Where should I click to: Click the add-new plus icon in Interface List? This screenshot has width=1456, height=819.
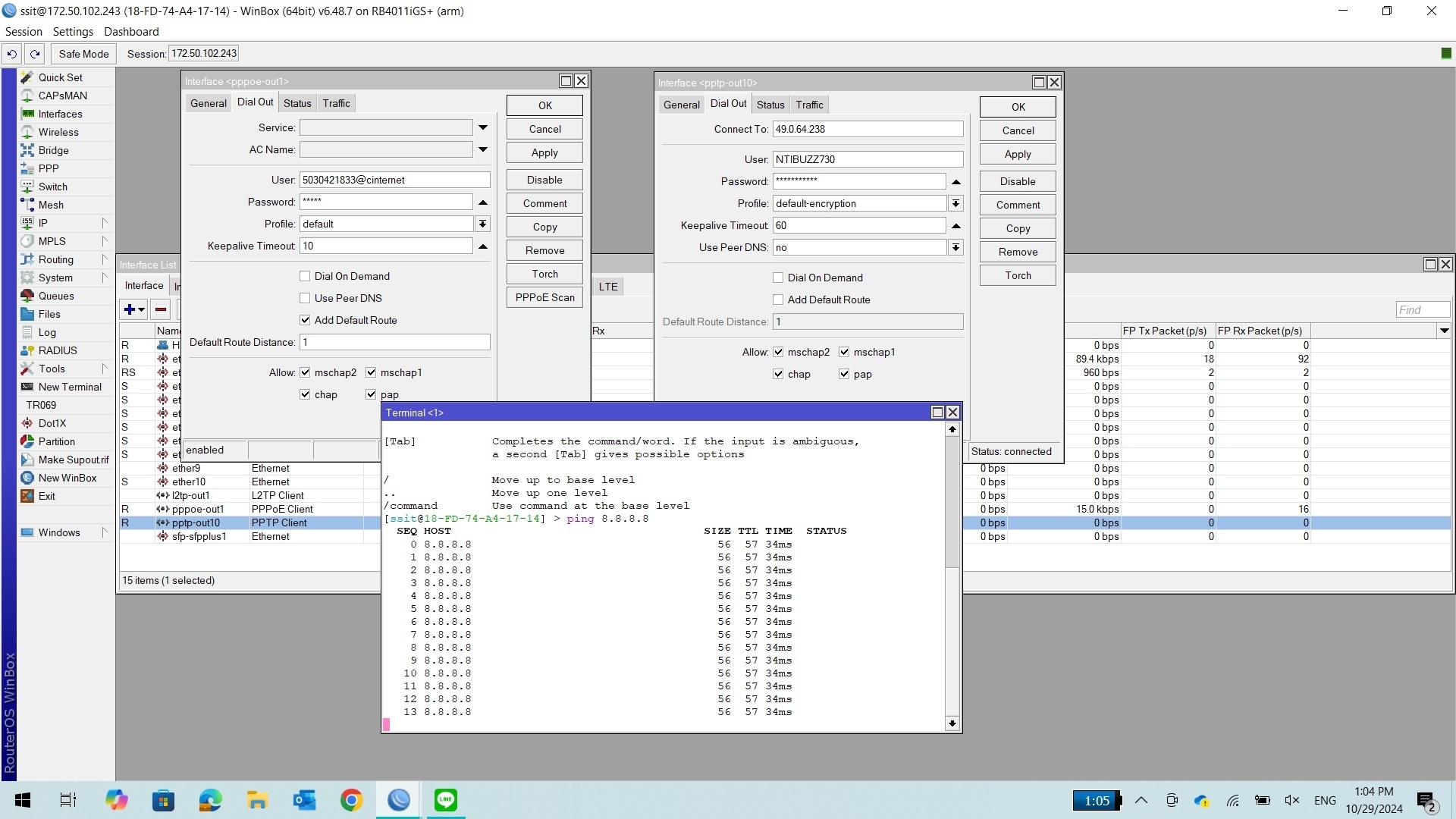[130, 309]
